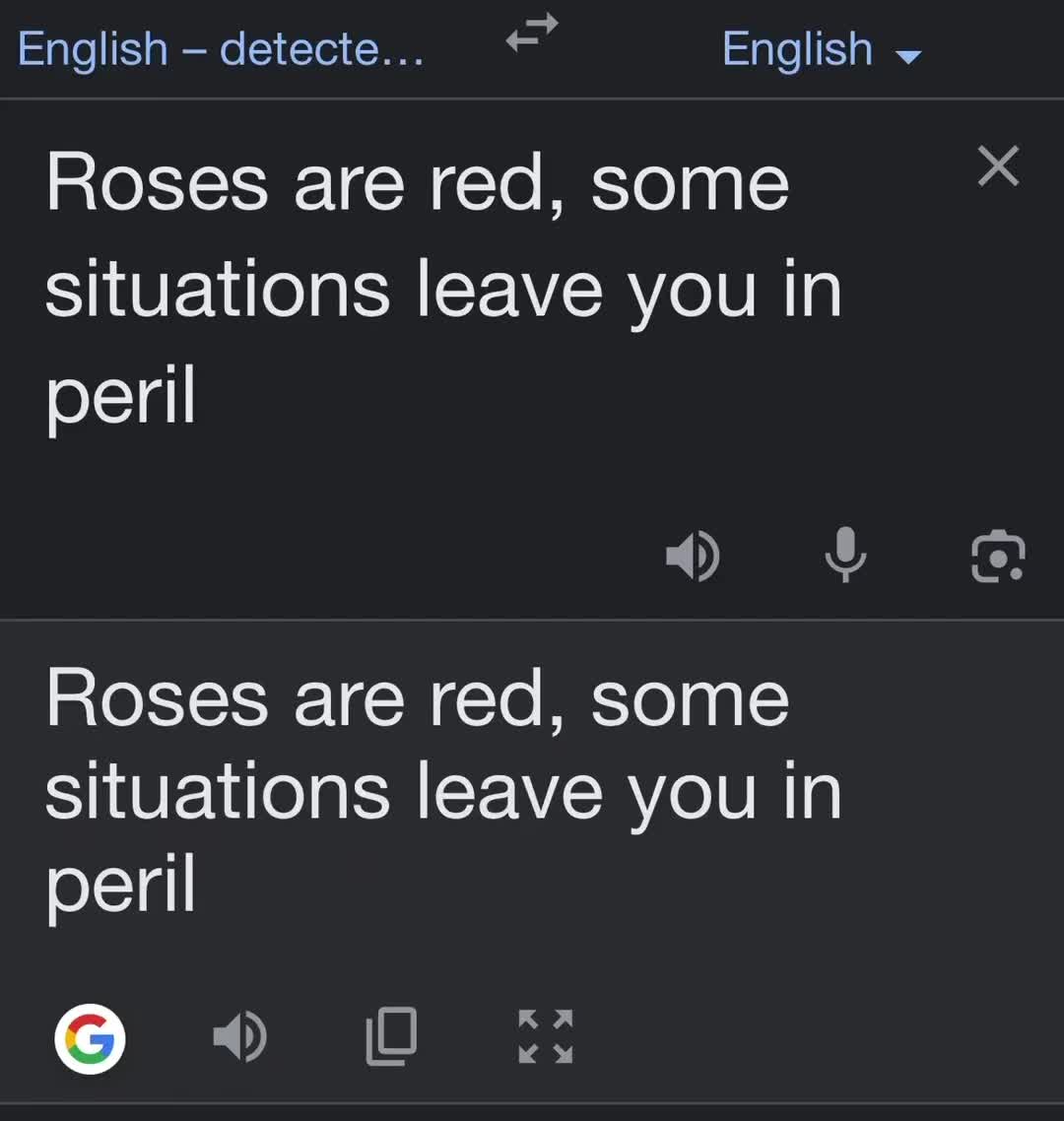Show the translation in full screen
The height and width of the screenshot is (1121, 1064).
tap(546, 1036)
